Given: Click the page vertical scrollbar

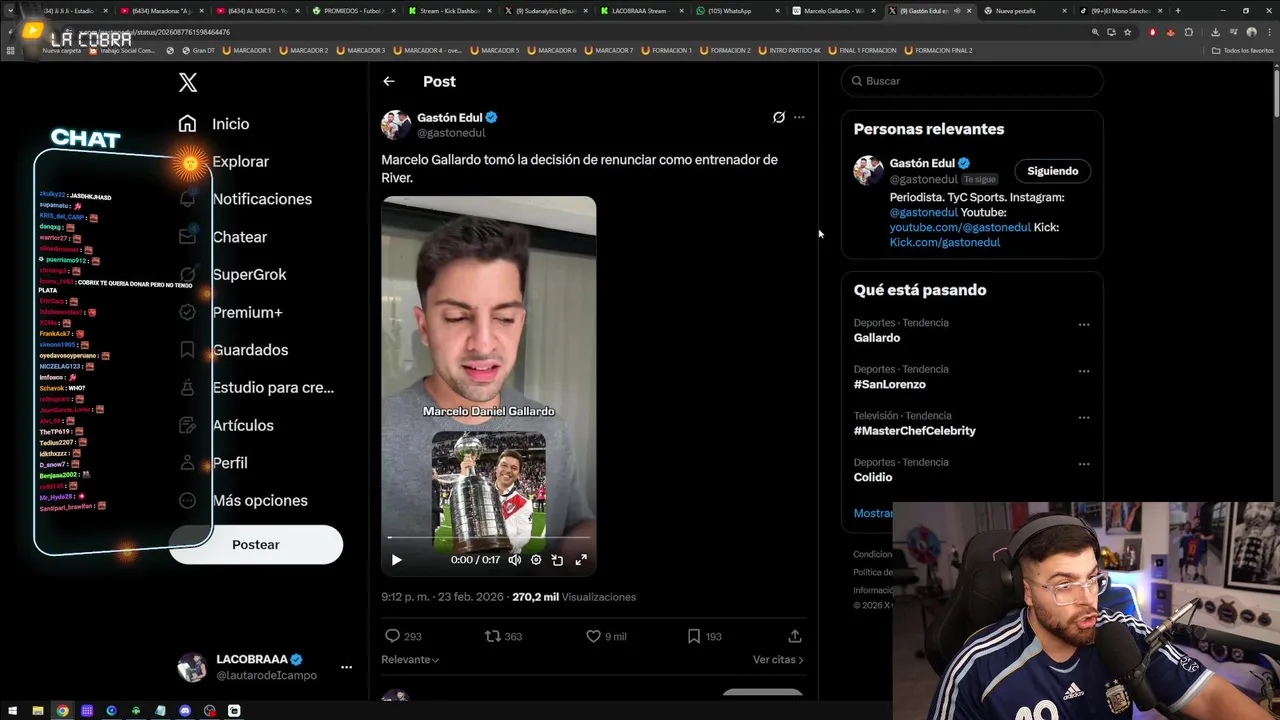Looking at the screenshot, I should [1275, 92].
